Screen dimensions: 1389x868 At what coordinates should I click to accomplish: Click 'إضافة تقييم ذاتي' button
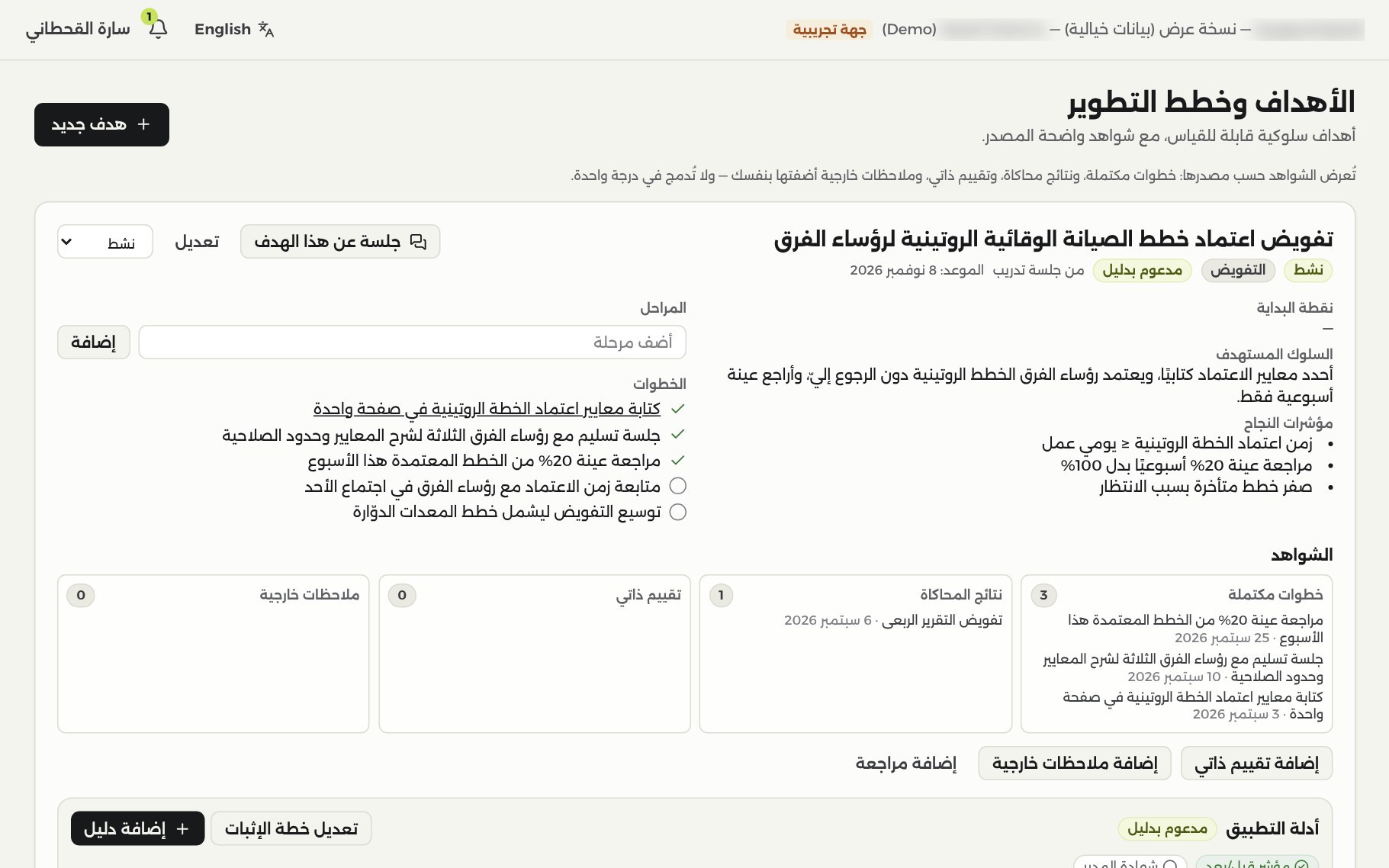tap(1256, 764)
